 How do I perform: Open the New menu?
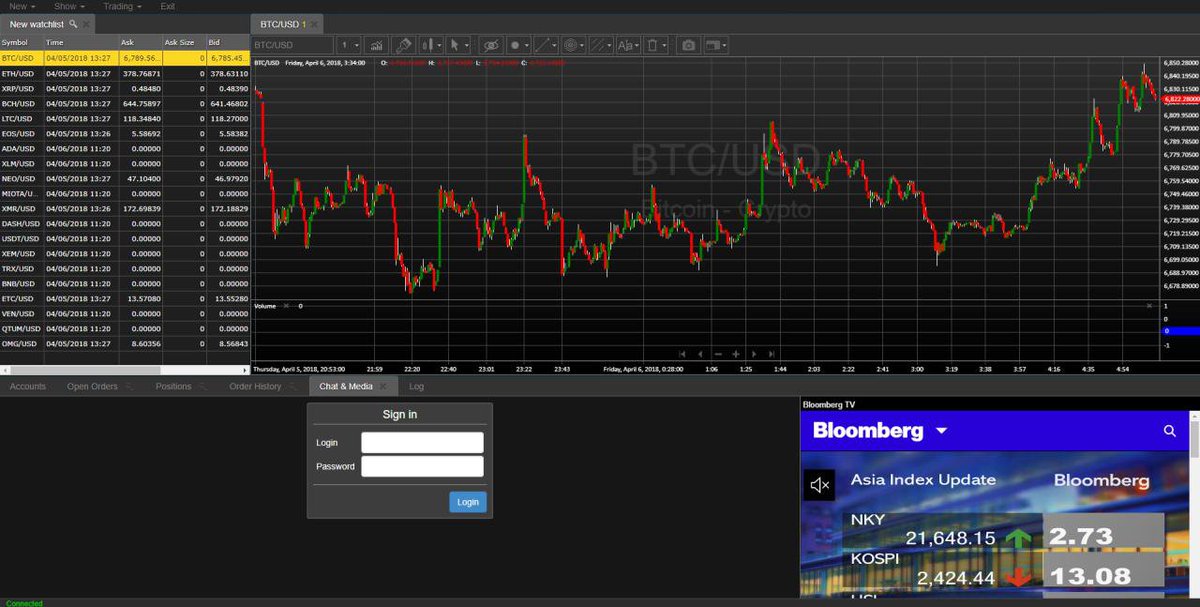pyautogui.click(x=21, y=6)
